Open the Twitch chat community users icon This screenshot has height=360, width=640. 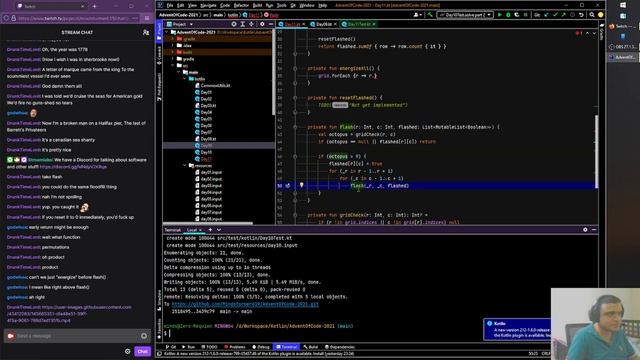[x=146, y=32]
